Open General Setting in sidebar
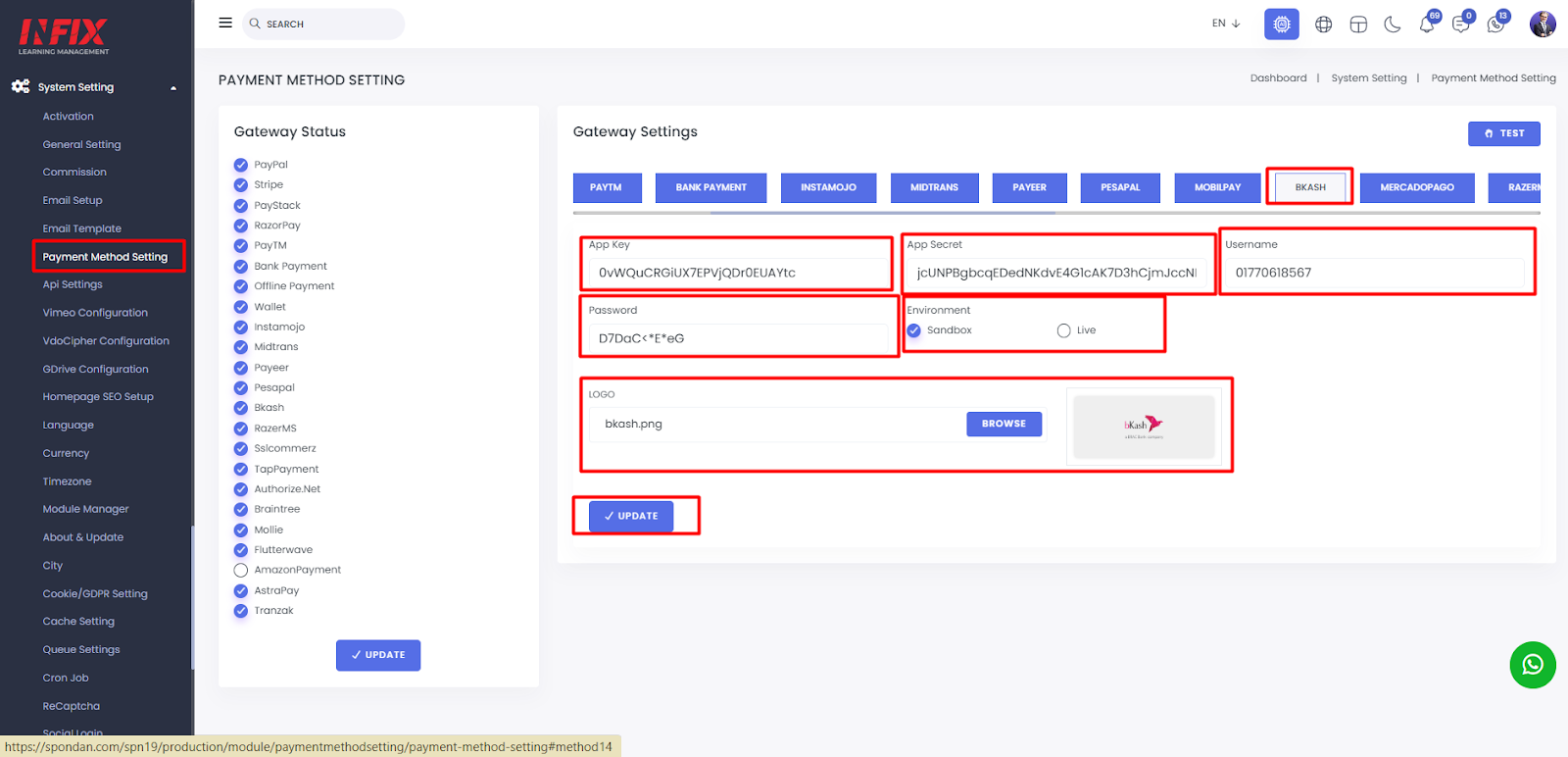This screenshot has width=1568, height=757. tap(82, 145)
